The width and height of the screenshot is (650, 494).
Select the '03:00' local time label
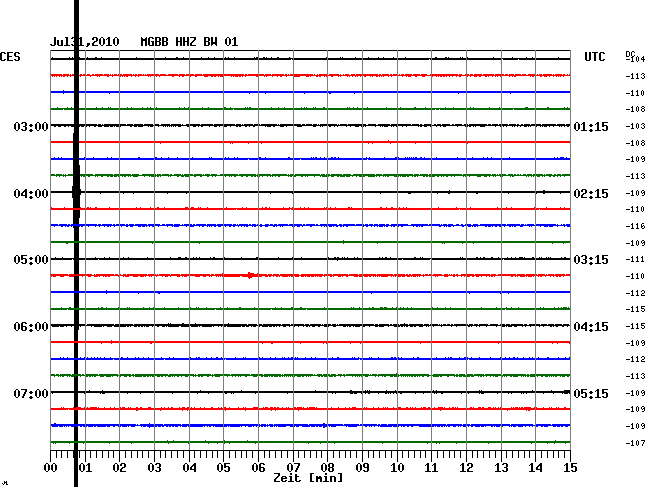(x=31, y=126)
